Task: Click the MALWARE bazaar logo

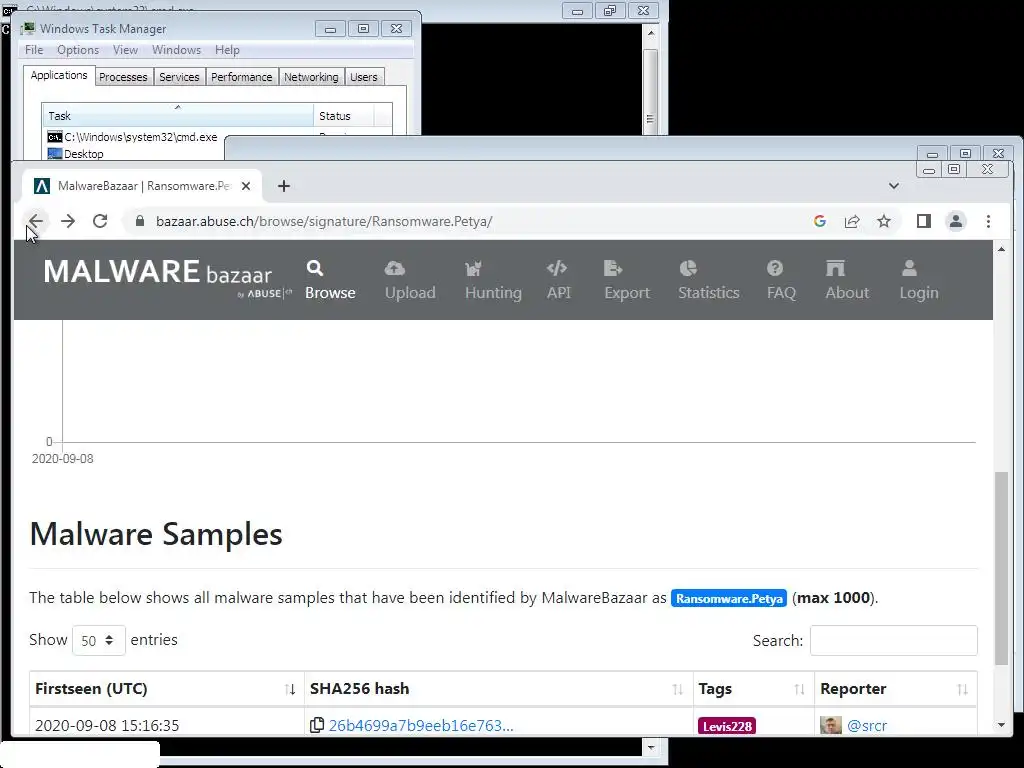Action: coord(167,279)
